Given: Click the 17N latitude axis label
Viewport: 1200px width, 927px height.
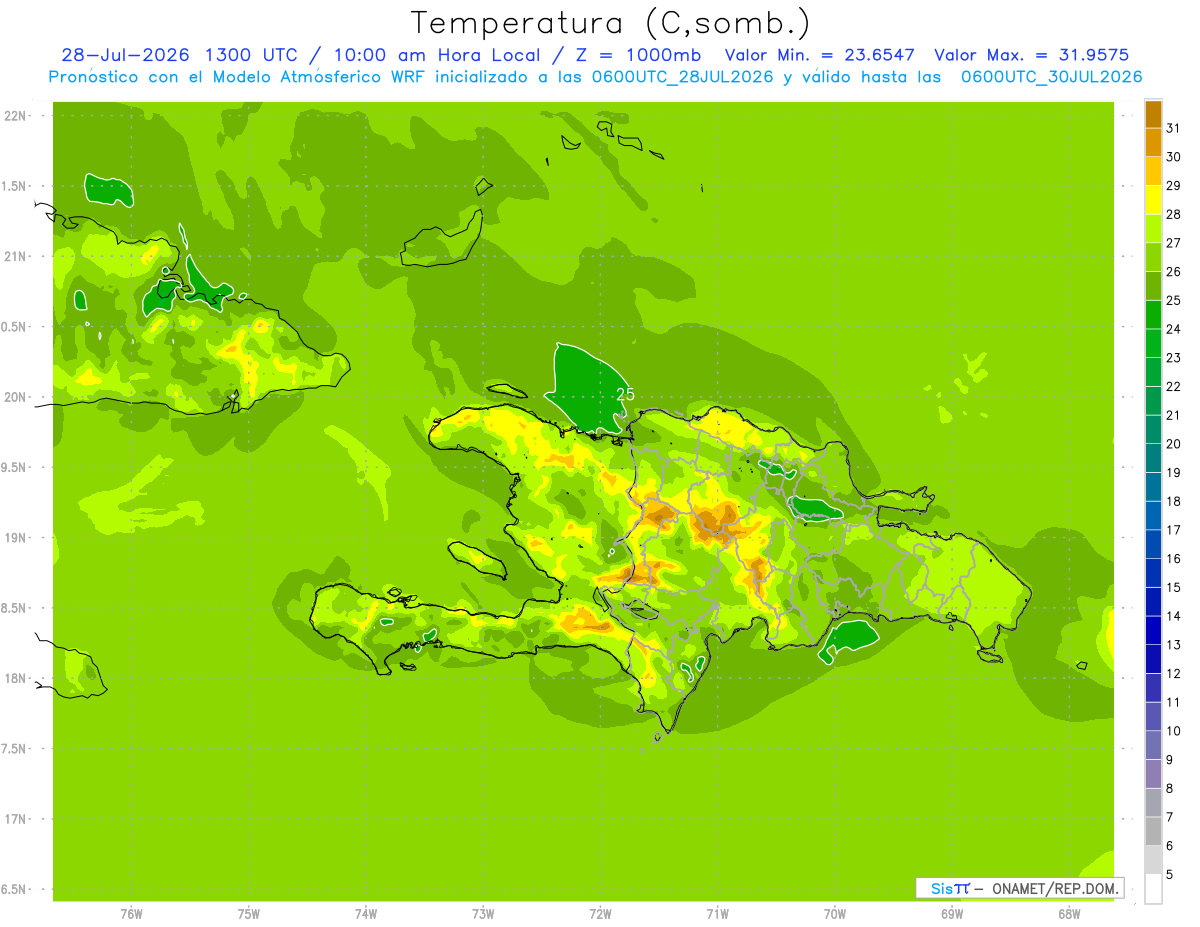Looking at the screenshot, I should pos(15,819).
